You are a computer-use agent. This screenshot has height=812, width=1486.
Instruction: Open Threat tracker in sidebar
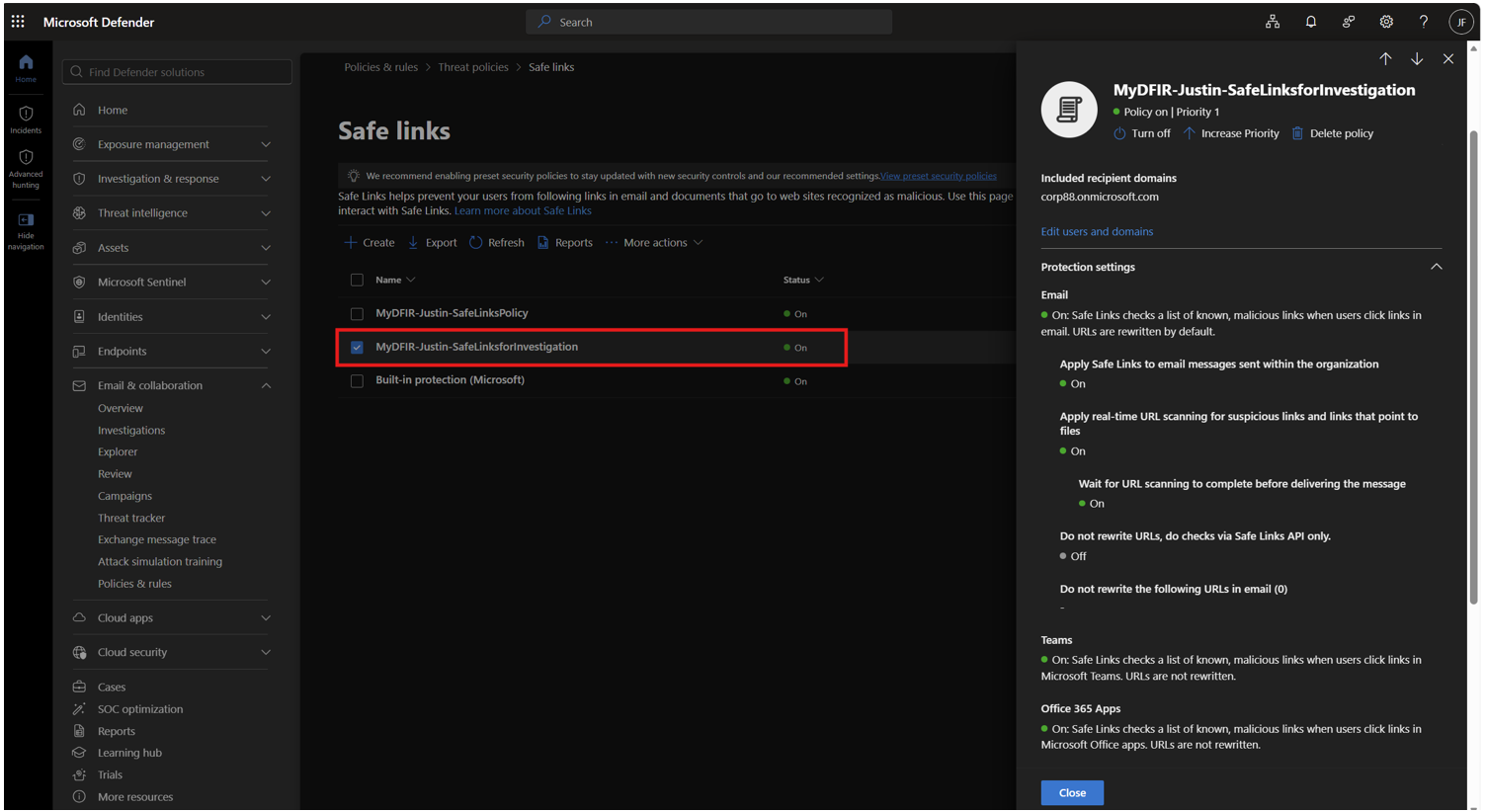point(131,518)
